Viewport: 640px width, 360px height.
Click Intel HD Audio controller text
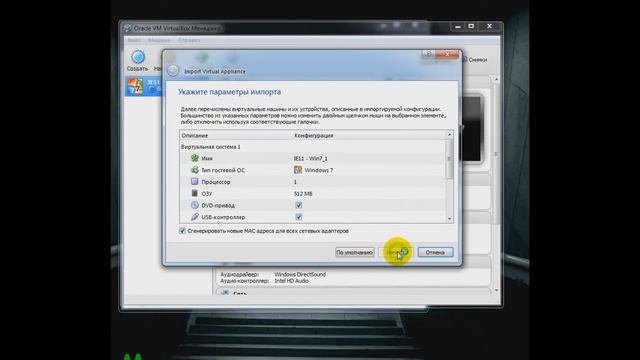click(x=291, y=281)
